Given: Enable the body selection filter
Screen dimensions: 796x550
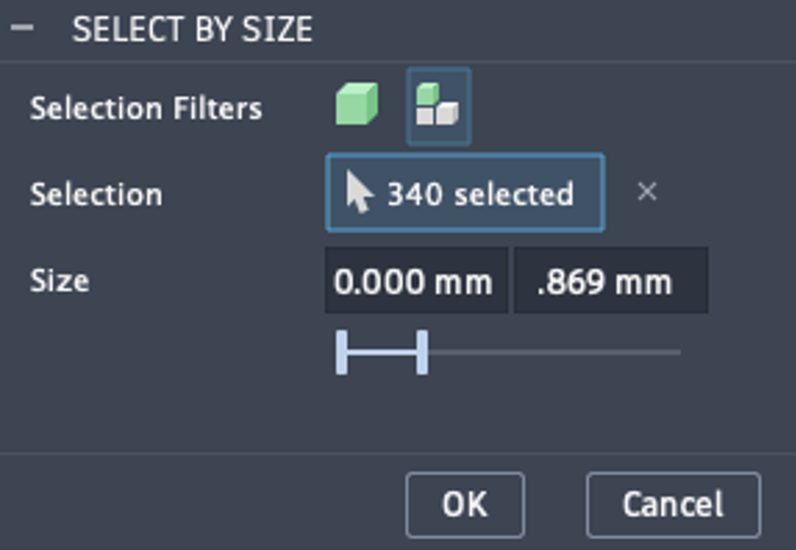Looking at the screenshot, I should tap(357, 106).
